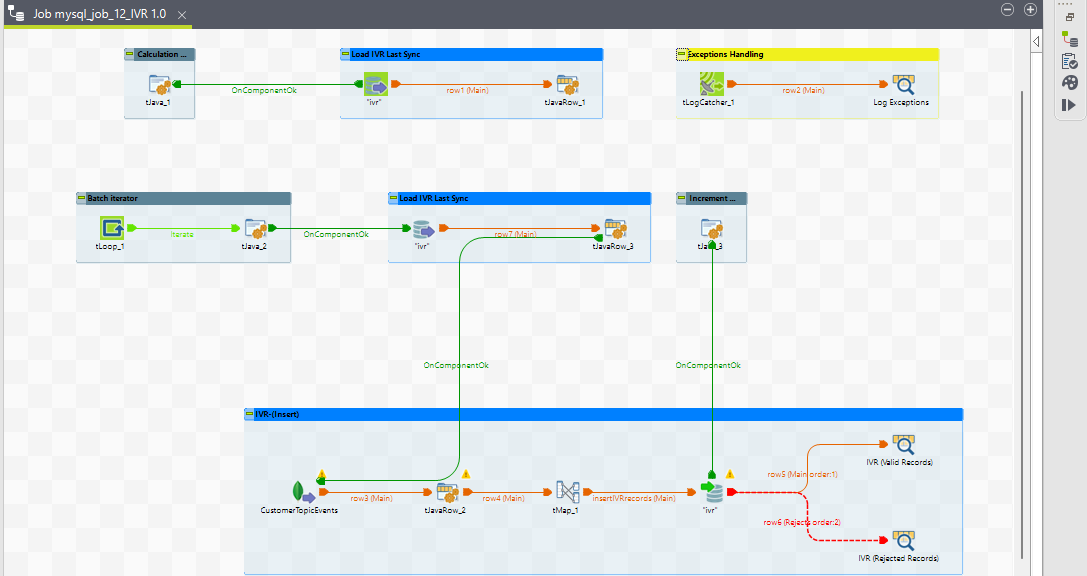This screenshot has height=576, width=1087.
Task: Click the IVR (Rejected Records) component
Action: point(903,540)
